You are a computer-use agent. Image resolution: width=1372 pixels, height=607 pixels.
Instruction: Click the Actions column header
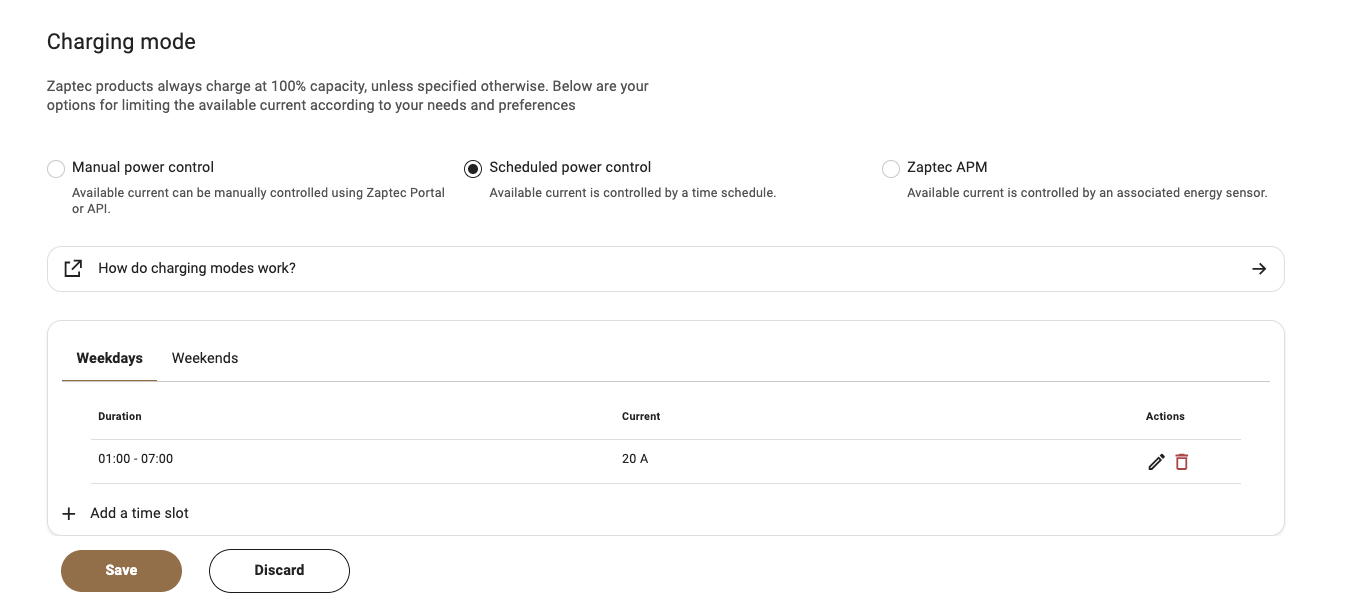click(x=1165, y=416)
